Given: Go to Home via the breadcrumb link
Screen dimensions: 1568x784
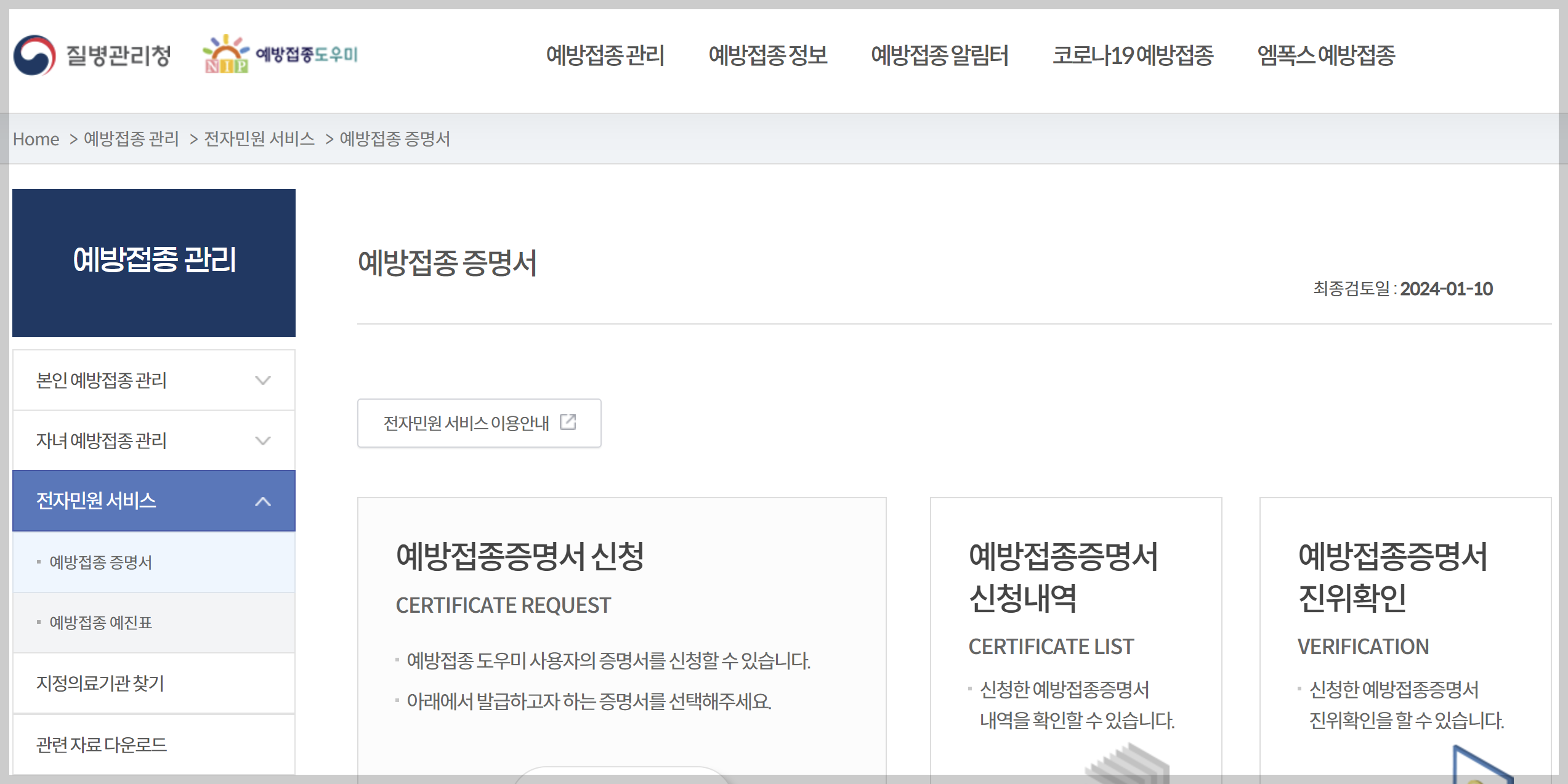Looking at the screenshot, I should 36,139.
